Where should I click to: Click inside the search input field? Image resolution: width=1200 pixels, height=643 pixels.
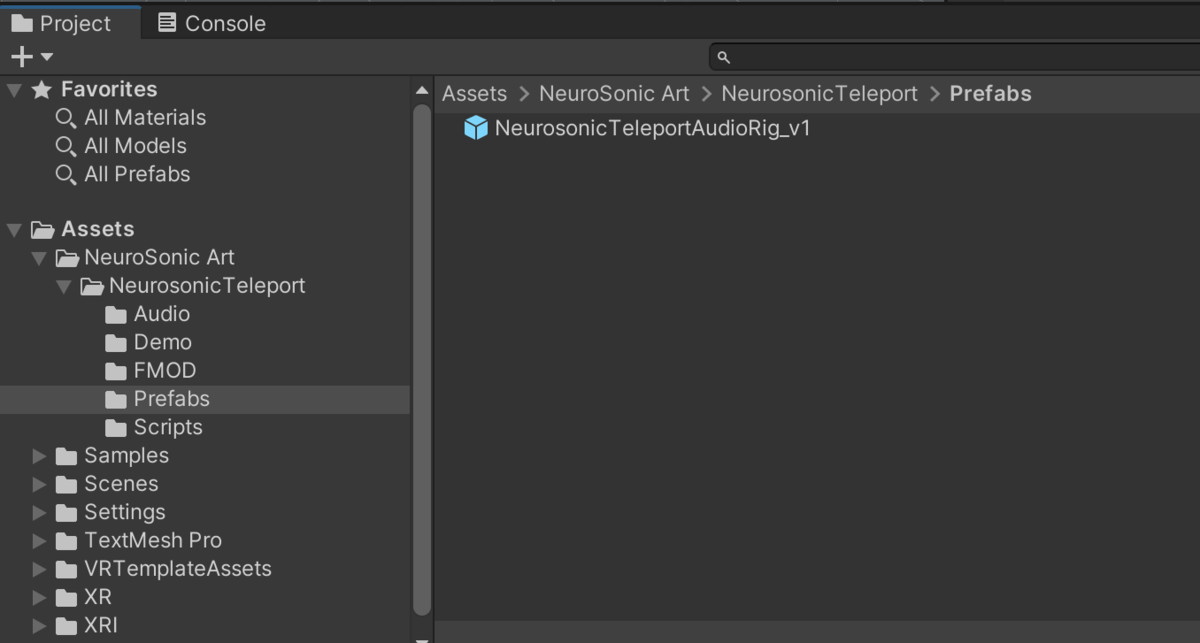[x=900, y=57]
